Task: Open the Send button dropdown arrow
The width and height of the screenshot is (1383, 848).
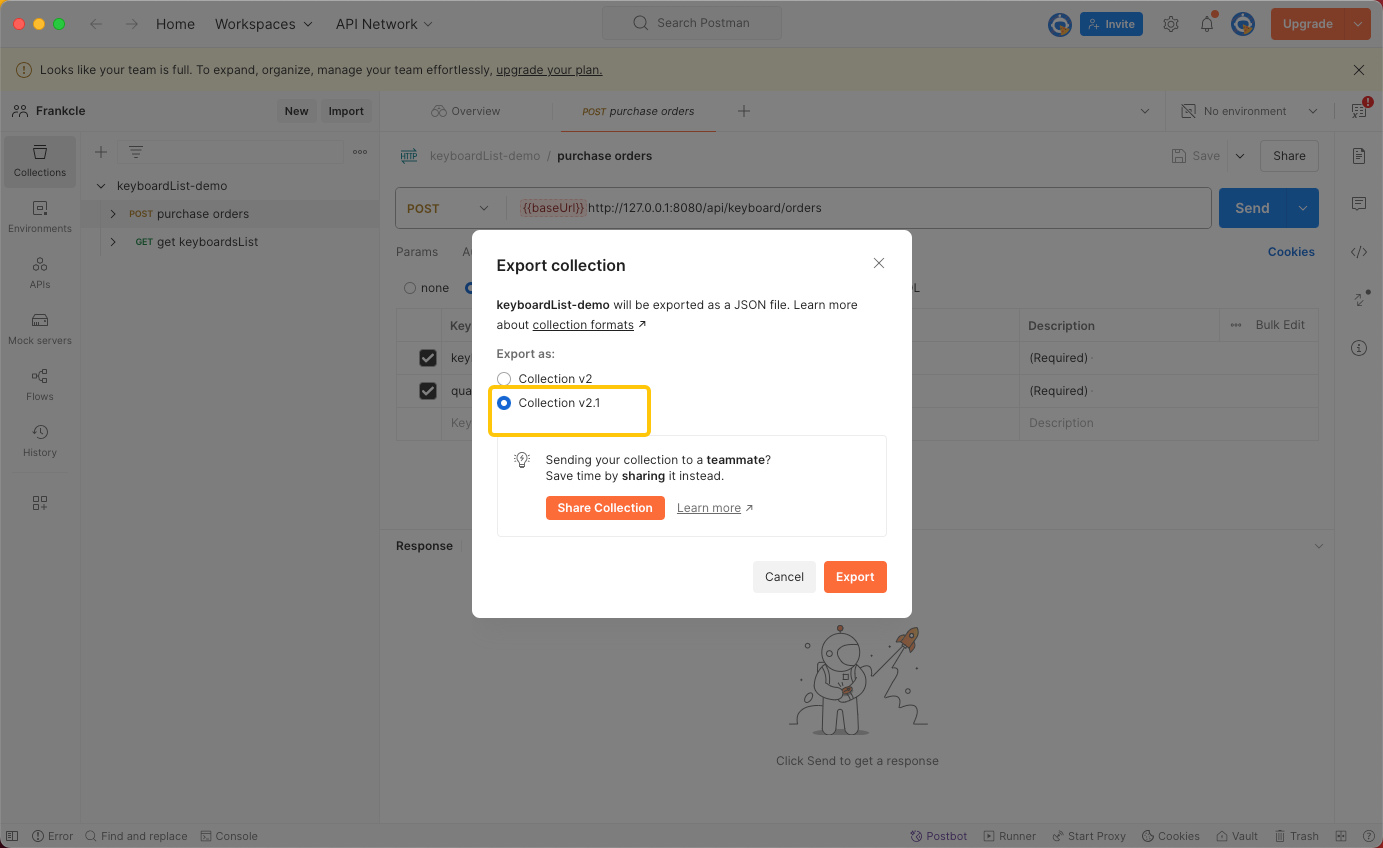Action: (1303, 208)
